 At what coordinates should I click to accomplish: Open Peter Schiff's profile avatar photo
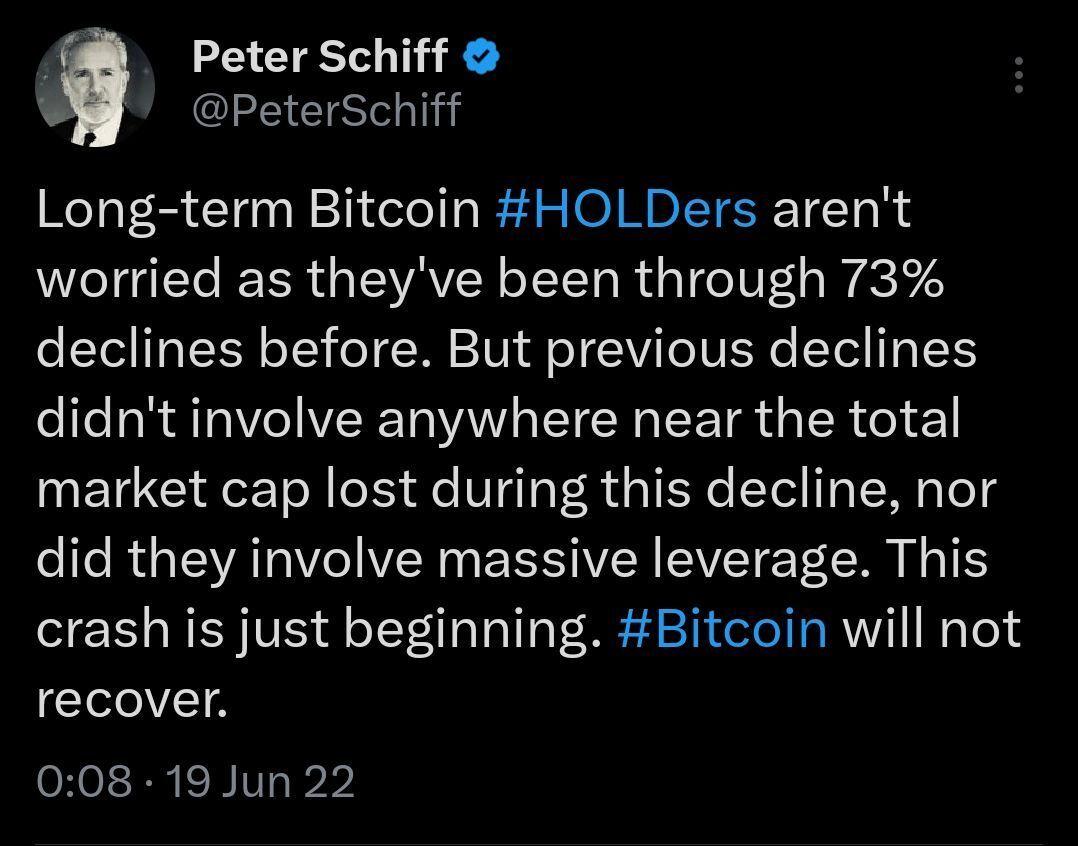[95, 86]
